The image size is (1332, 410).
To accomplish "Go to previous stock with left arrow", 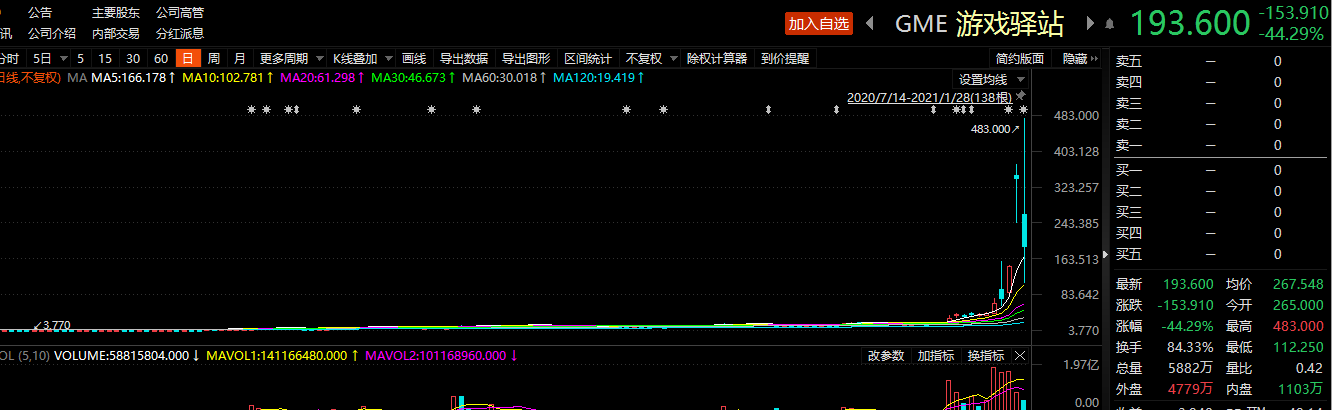I will click(x=869, y=23).
